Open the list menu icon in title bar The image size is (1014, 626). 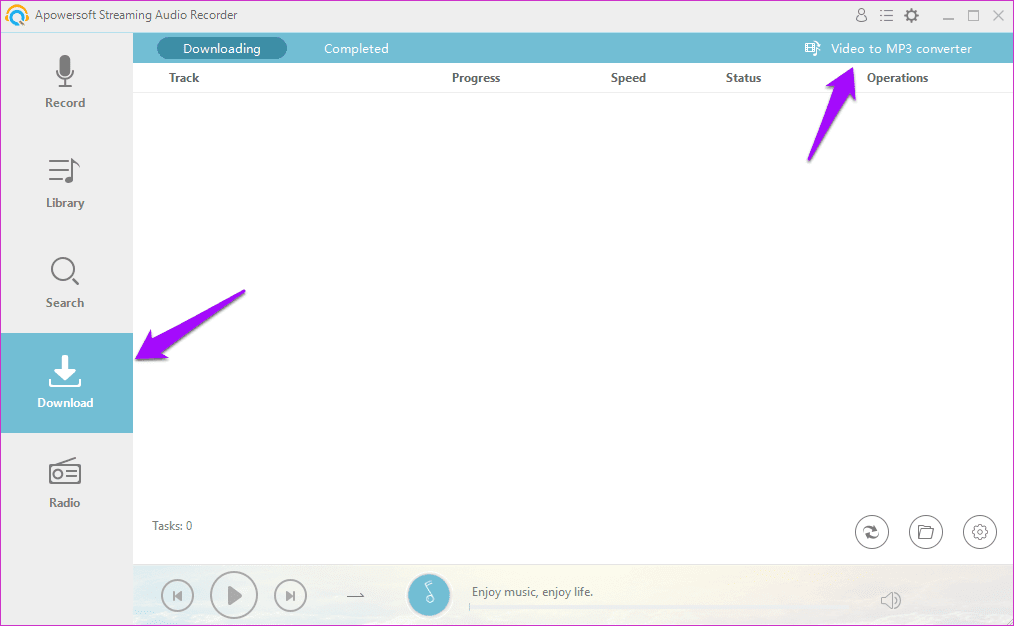click(x=886, y=16)
